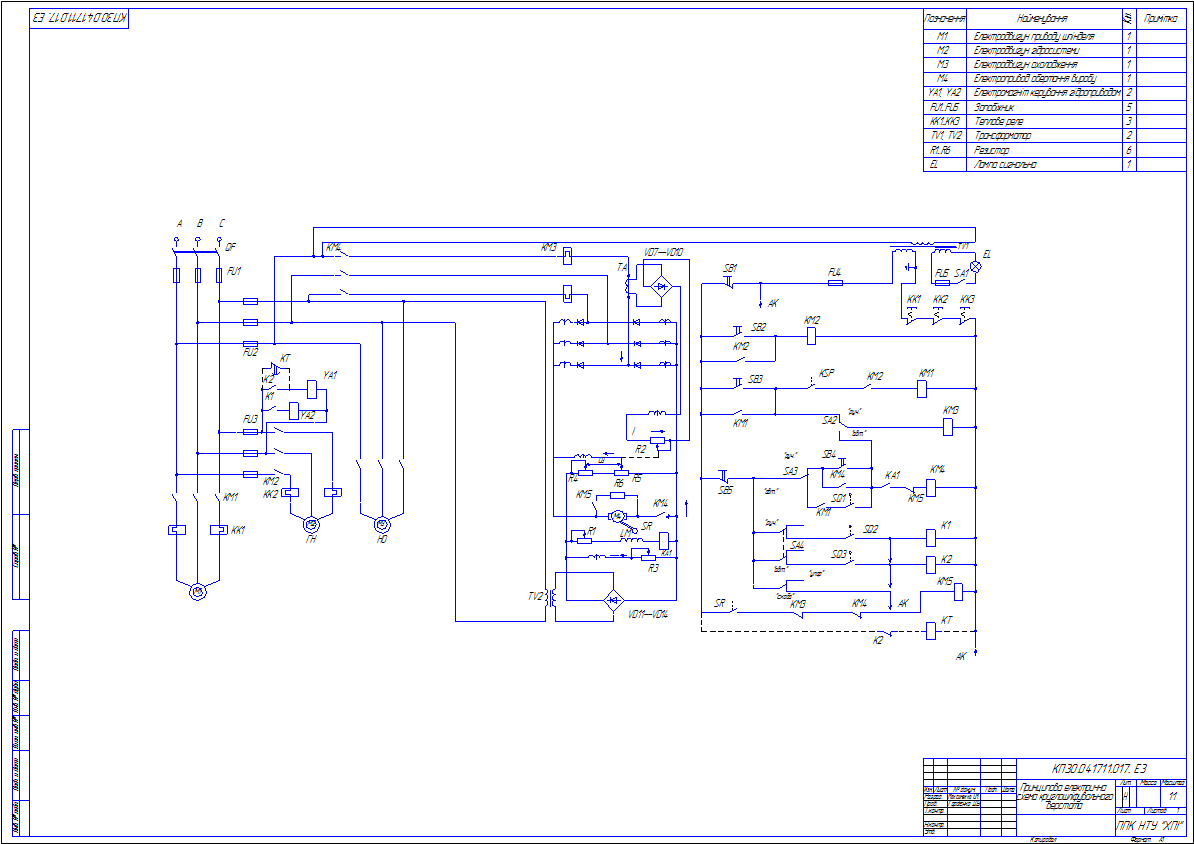Select the FU4 fuse symbol
Screen dimensions: 1194x844
[x=835, y=283]
